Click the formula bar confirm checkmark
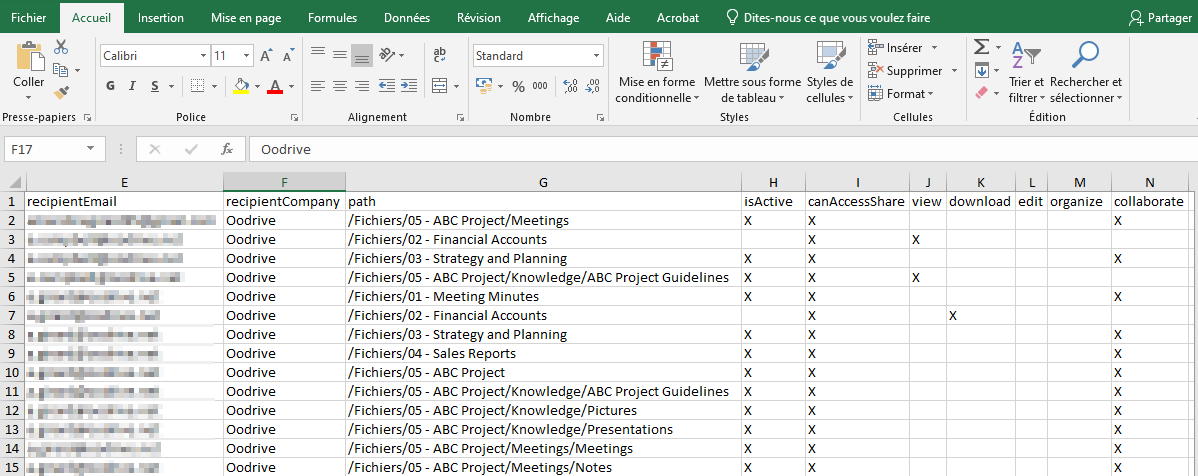The image size is (1198, 476). click(x=191, y=149)
